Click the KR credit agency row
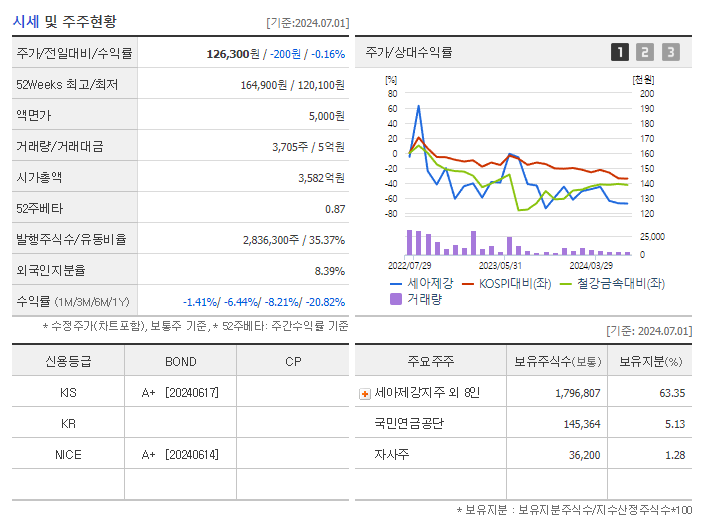Screen dimensions: 702x525 click(x=68, y=423)
